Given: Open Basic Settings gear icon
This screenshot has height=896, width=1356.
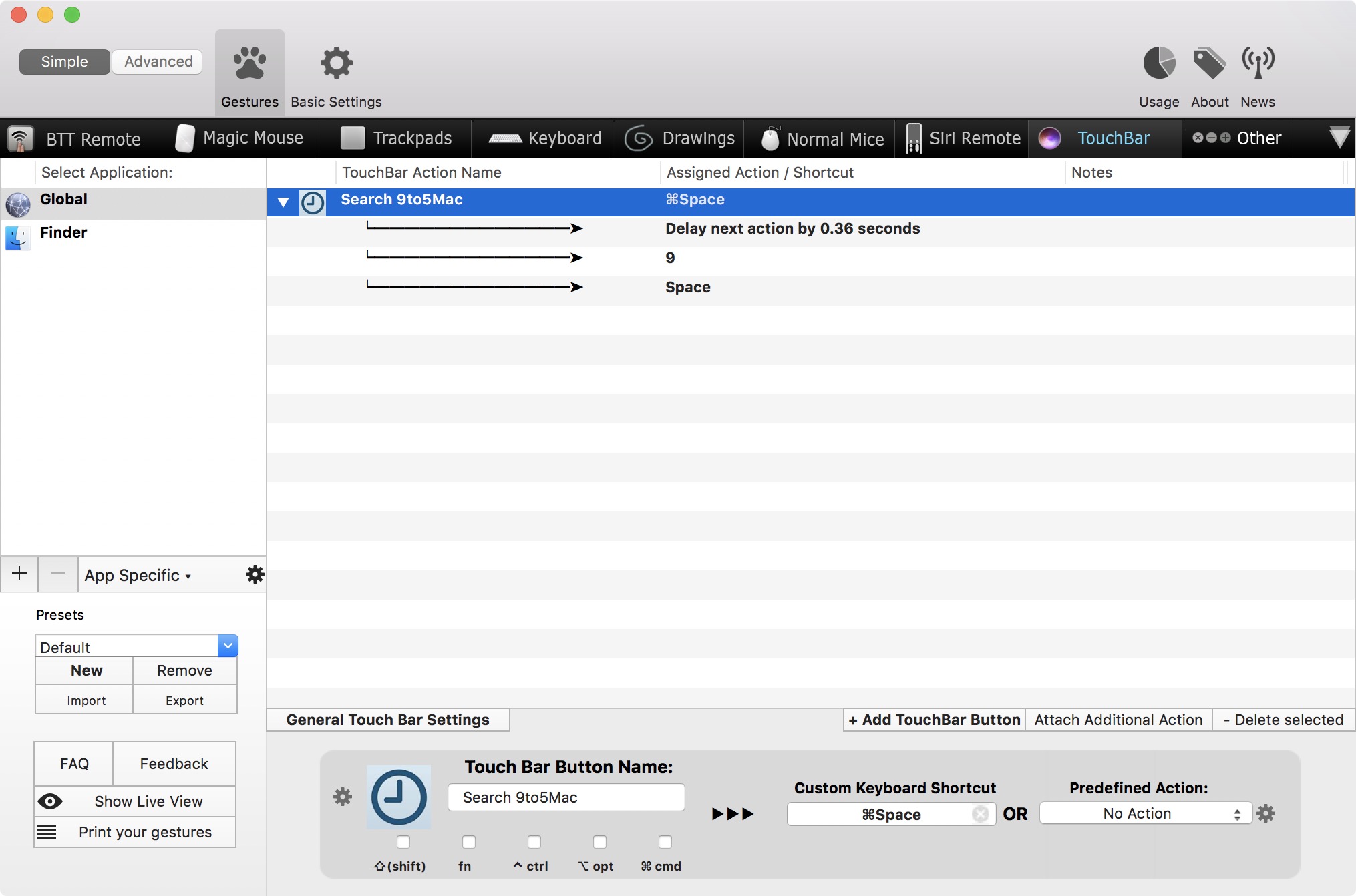Looking at the screenshot, I should [x=336, y=64].
